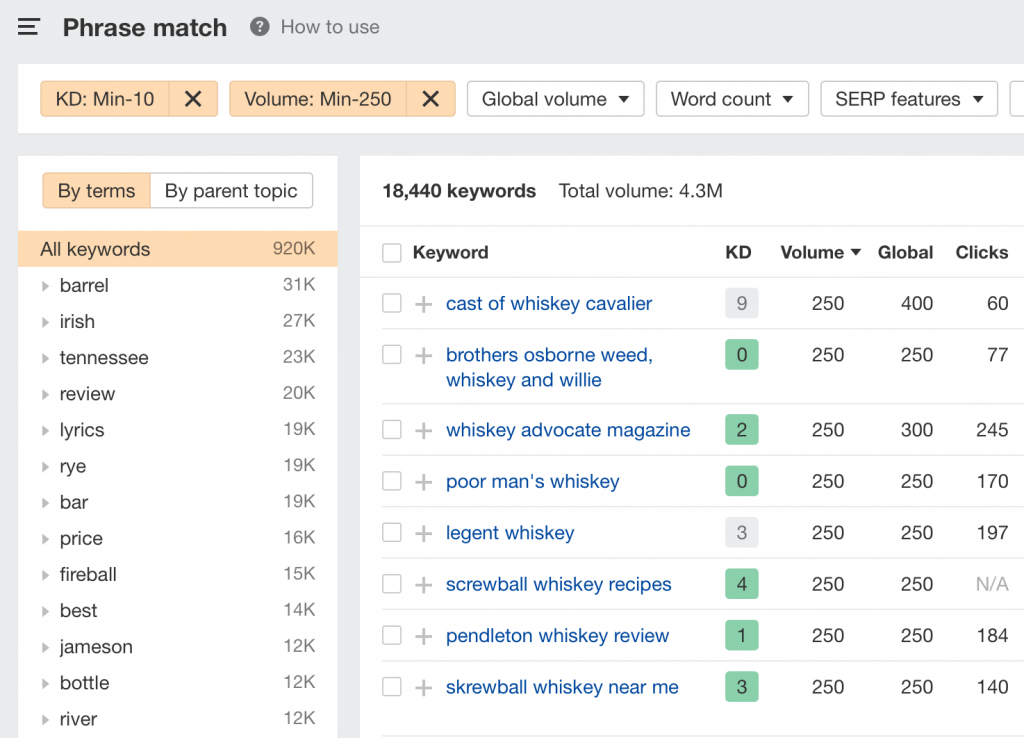Expand the 'price' term group
Viewport: 1024px width, 738px height.
tap(45, 539)
